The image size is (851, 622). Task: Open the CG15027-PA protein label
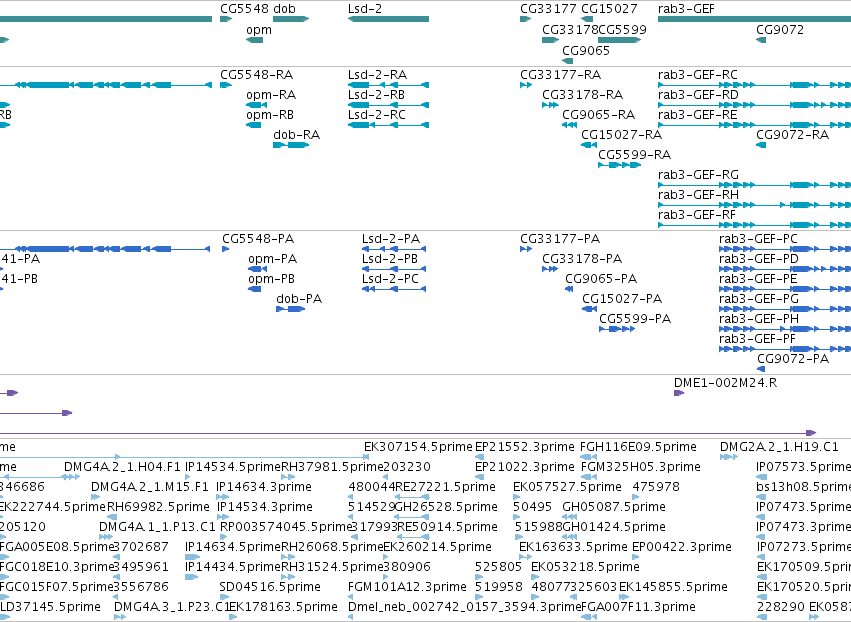(x=622, y=299)
